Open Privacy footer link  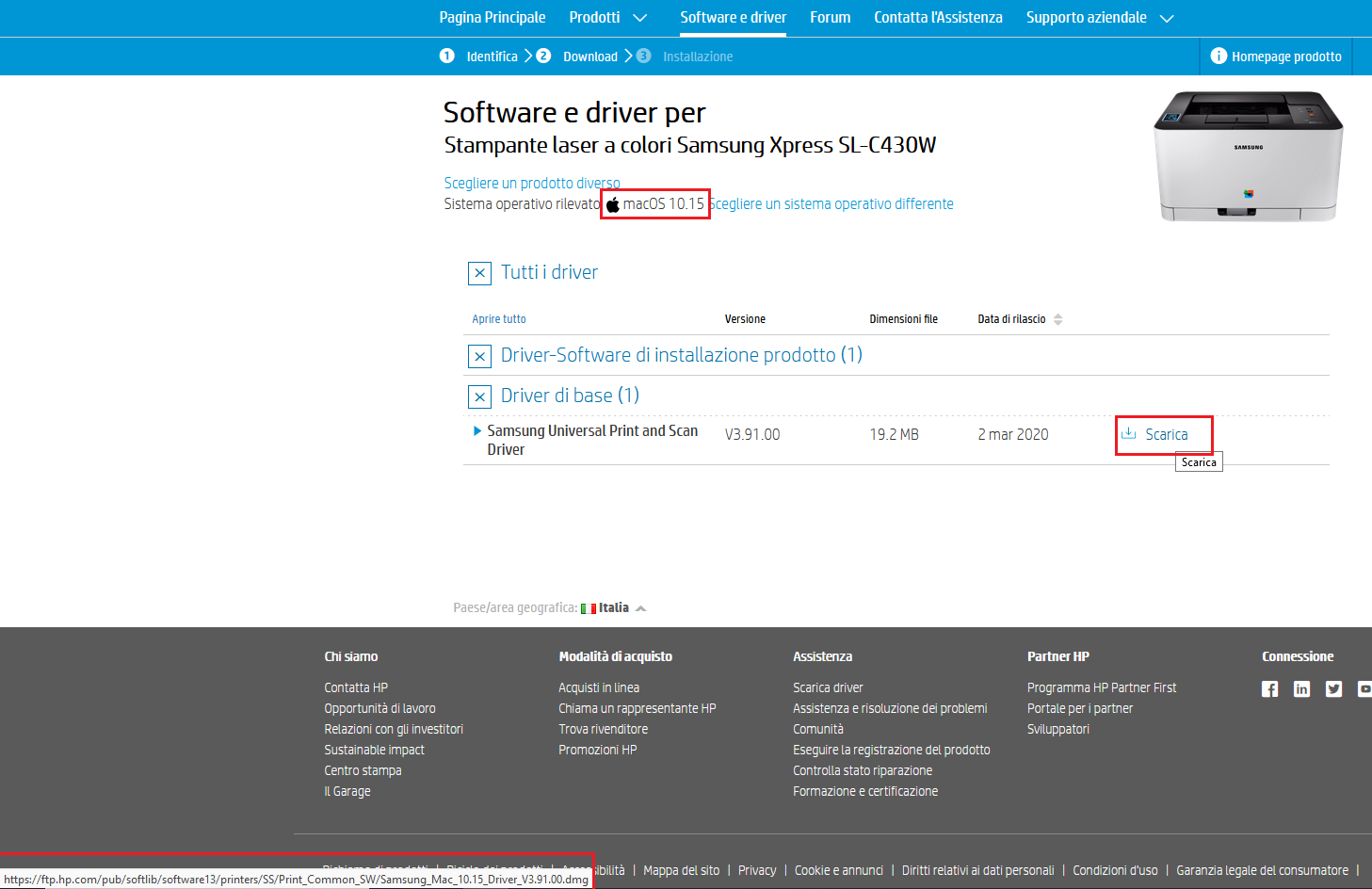point(757,870)
